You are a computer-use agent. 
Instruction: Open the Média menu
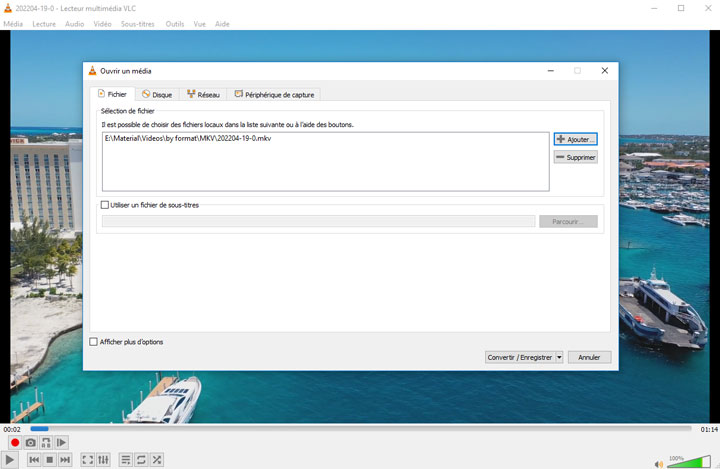13,24
